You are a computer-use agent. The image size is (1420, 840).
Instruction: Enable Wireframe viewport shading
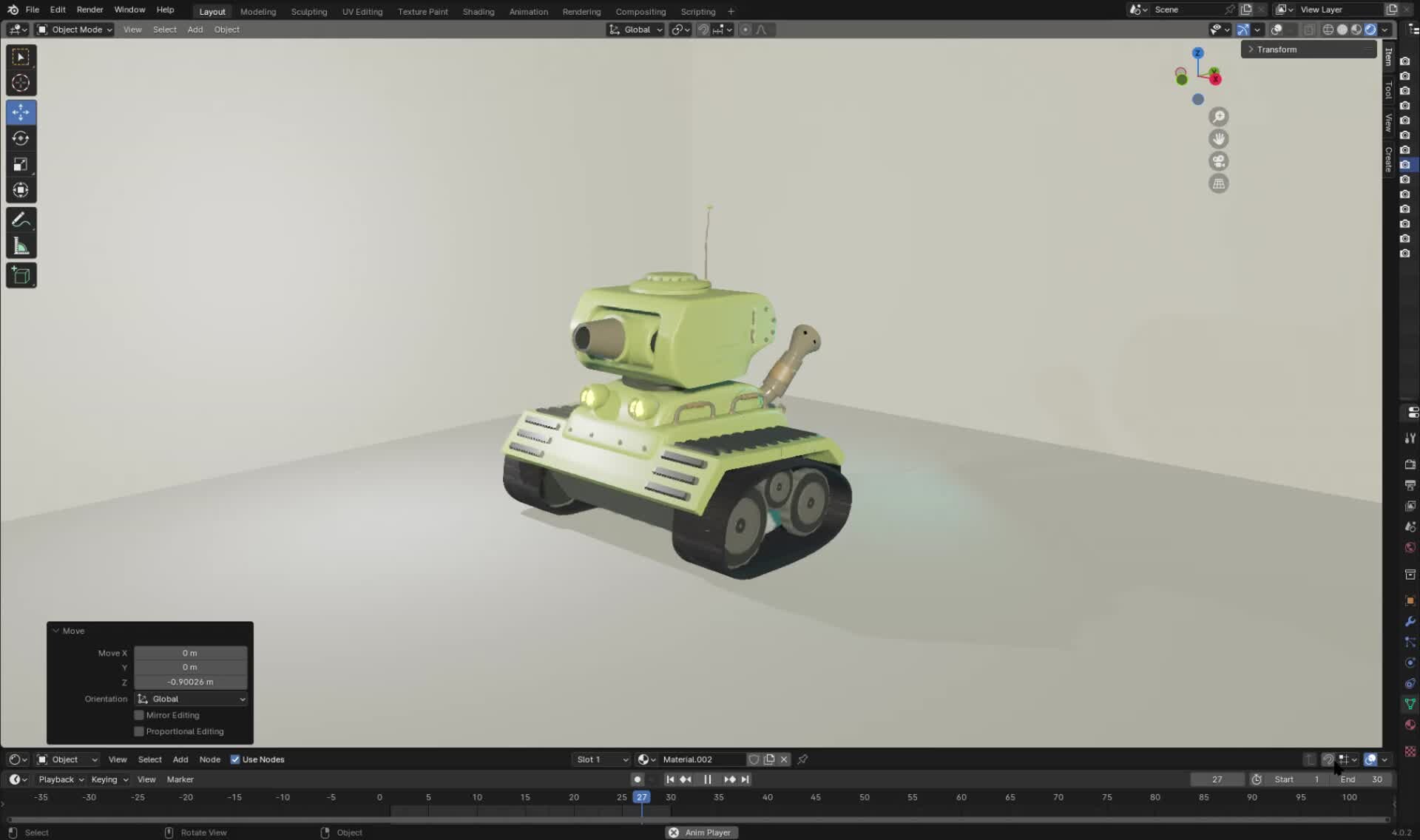coord(1328,30)
